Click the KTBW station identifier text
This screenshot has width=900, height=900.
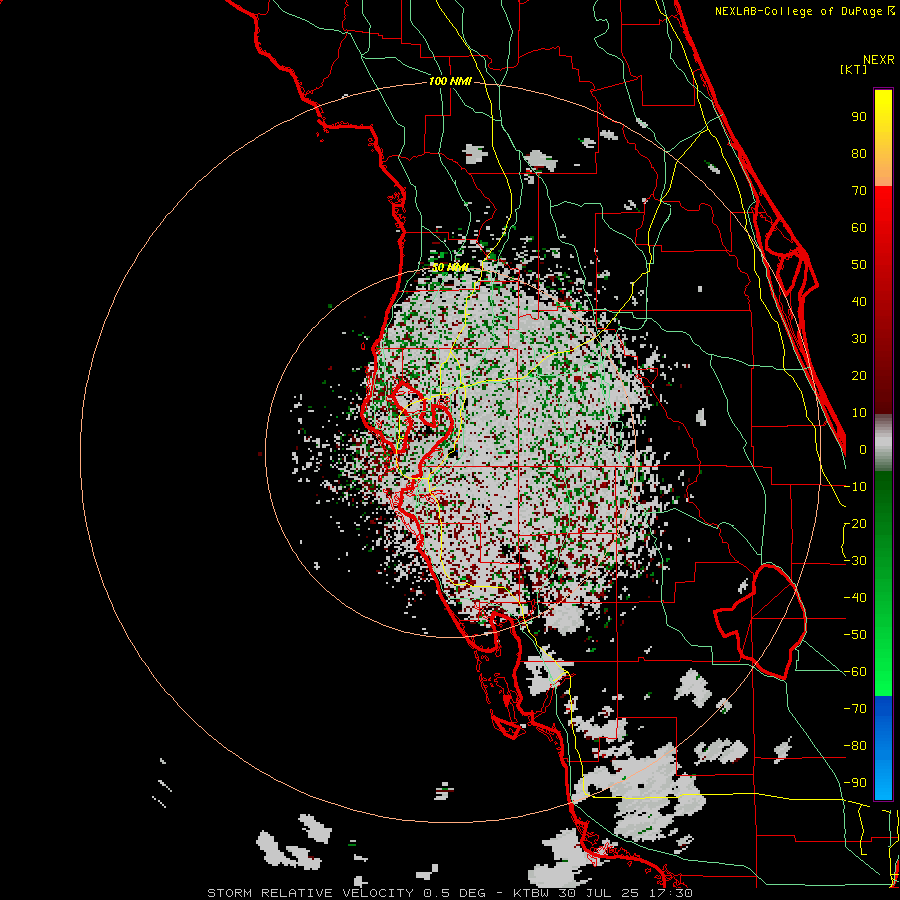point(532,893)
